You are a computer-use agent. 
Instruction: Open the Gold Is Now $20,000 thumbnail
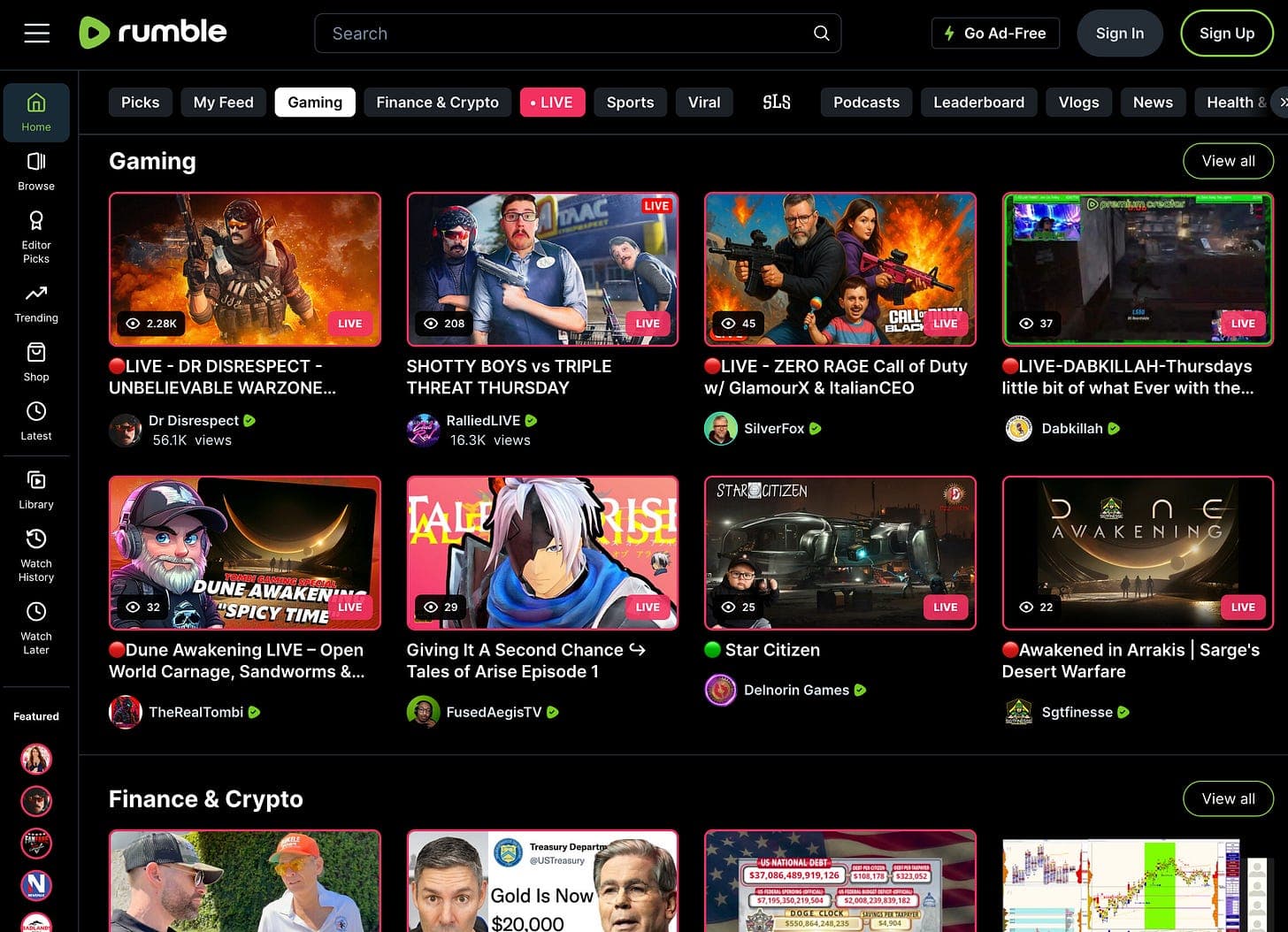click(542, 881)
